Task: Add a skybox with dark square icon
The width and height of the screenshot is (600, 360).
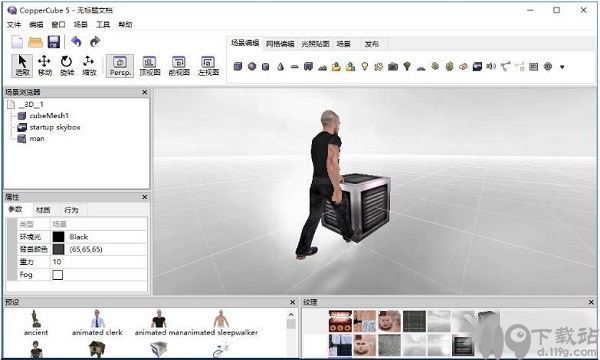Action: pyautogui.click(x=477, y=67)
